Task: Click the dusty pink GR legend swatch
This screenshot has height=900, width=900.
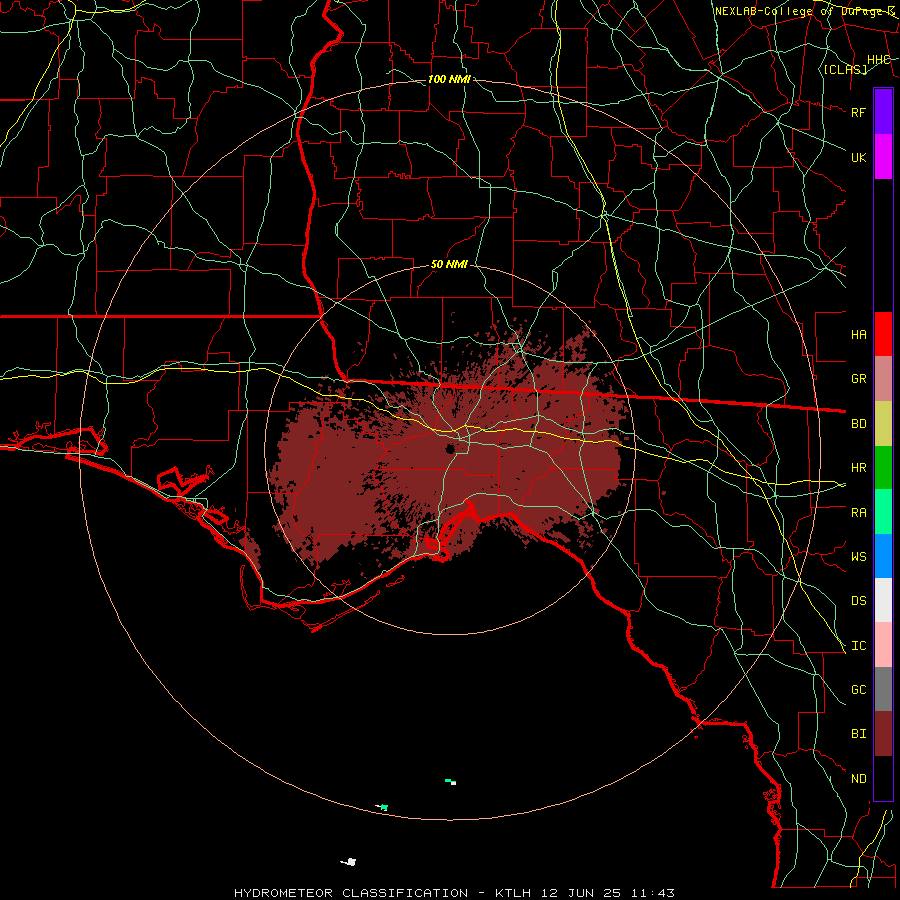Action: coord(883,379)
